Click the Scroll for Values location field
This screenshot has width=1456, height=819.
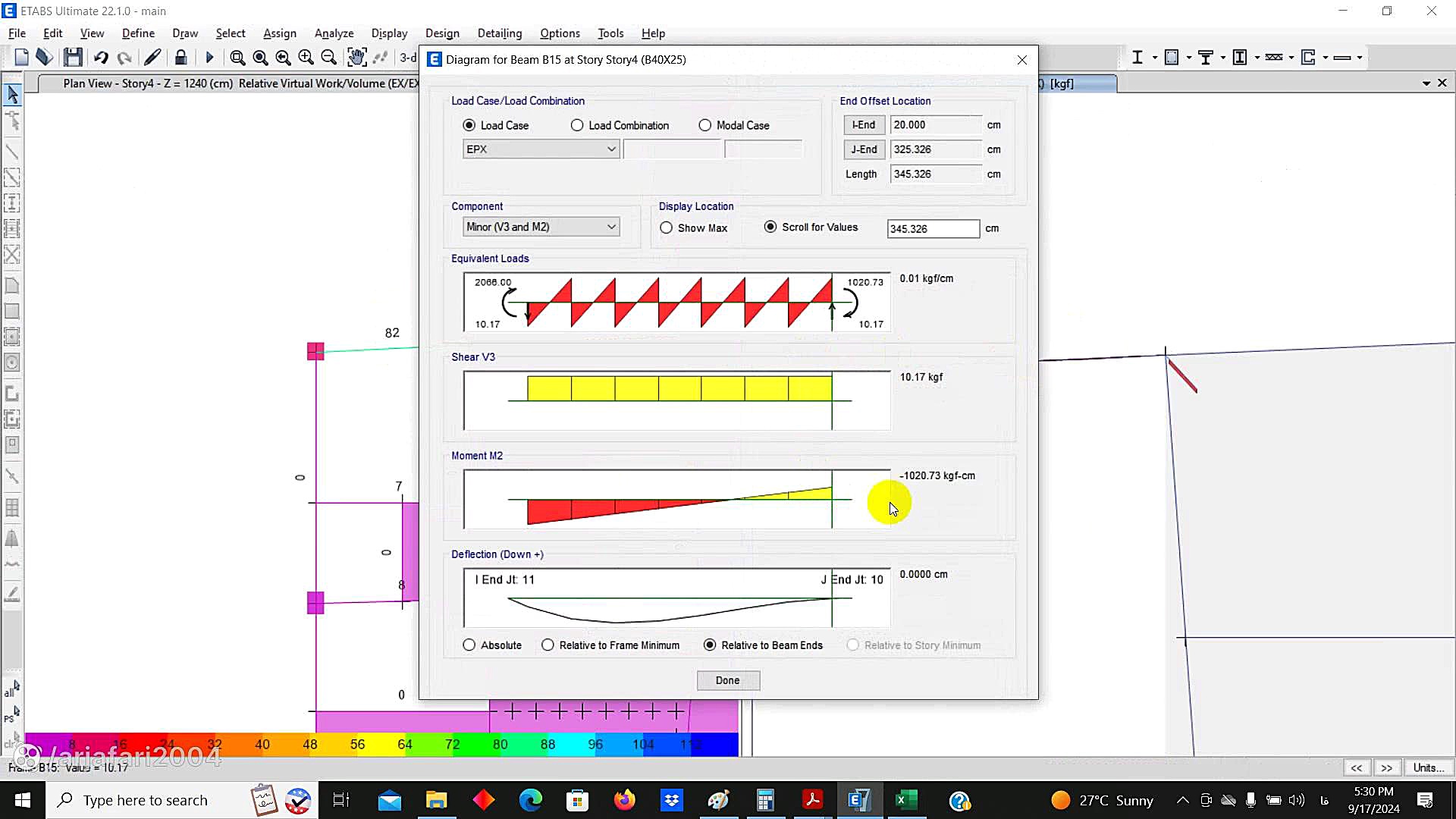[934, 228]
